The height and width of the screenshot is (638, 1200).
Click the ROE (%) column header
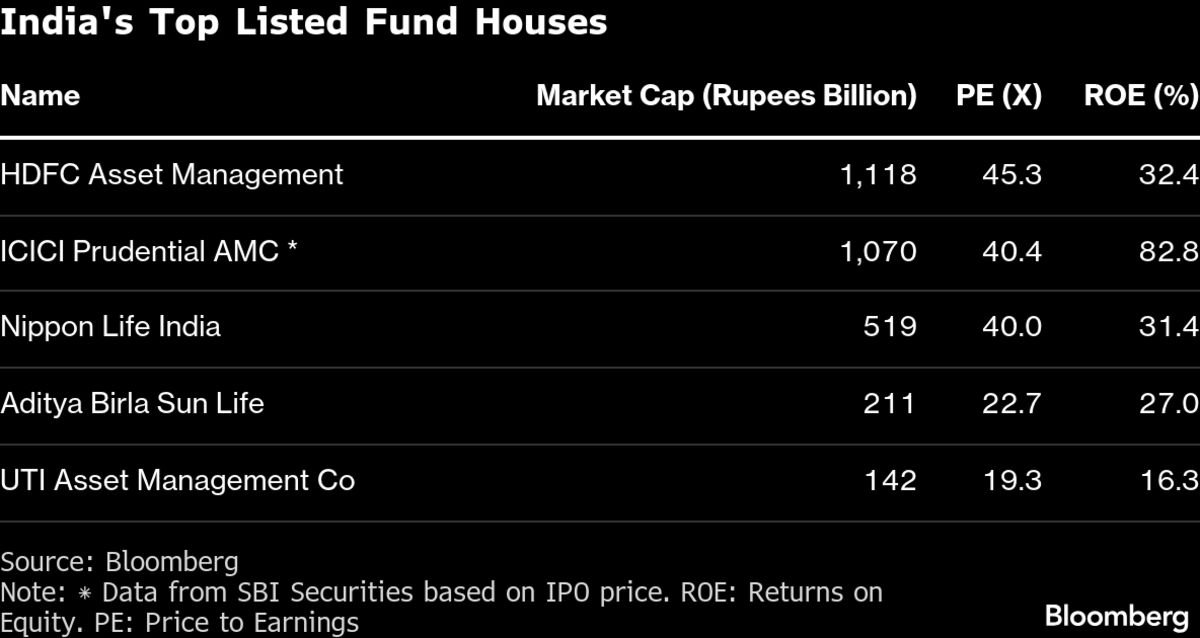(x=1140, y=96)
